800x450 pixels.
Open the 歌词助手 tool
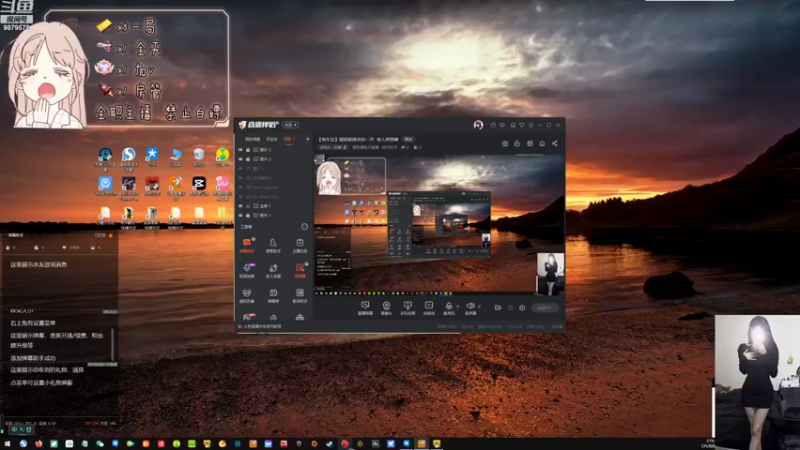pyautogui.click(x=299, y=294)
